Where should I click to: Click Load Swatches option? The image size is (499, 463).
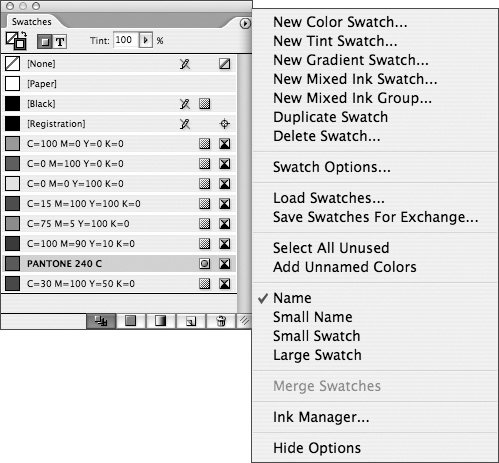coord(329,198)
